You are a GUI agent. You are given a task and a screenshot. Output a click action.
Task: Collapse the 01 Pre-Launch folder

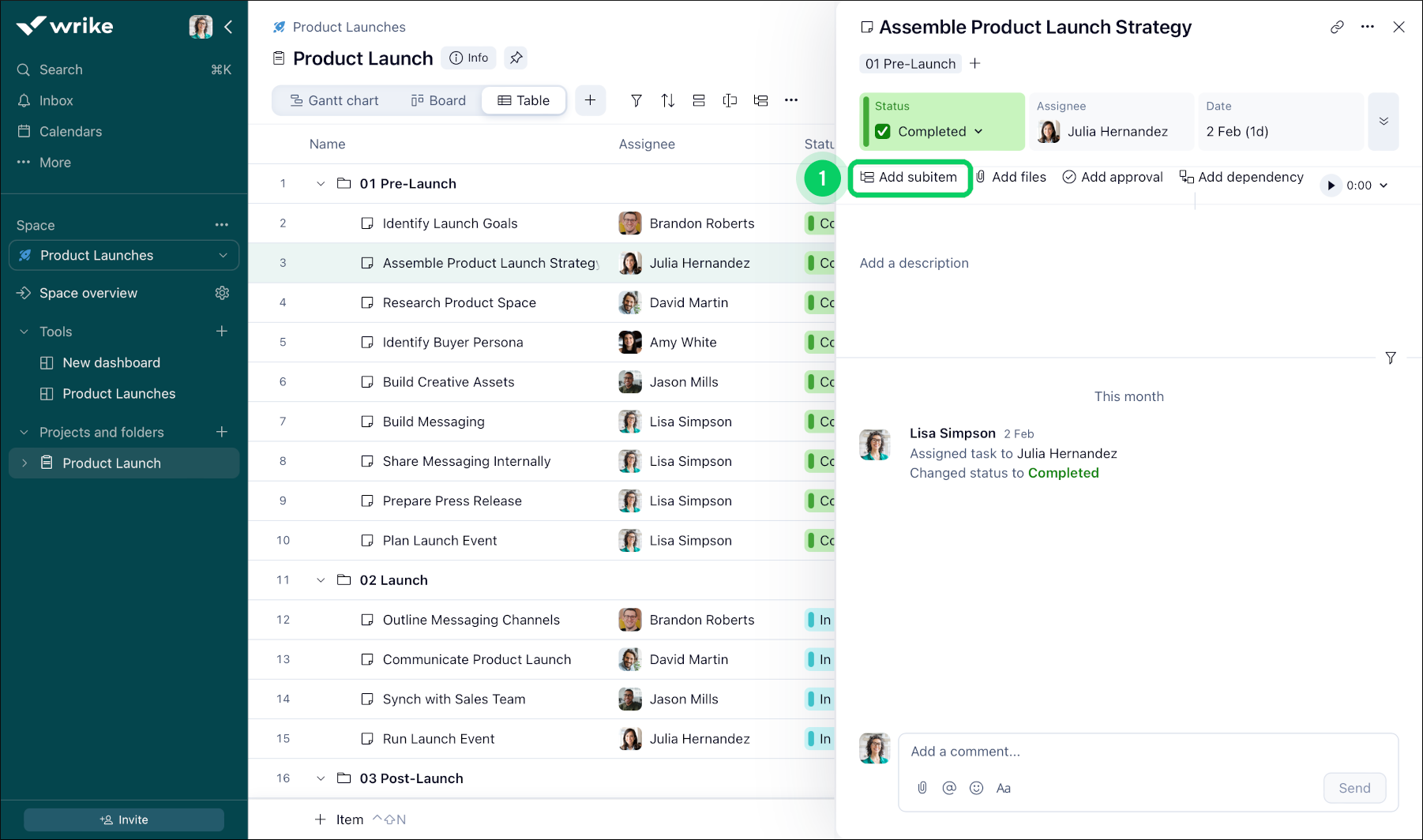pos(321,184)
